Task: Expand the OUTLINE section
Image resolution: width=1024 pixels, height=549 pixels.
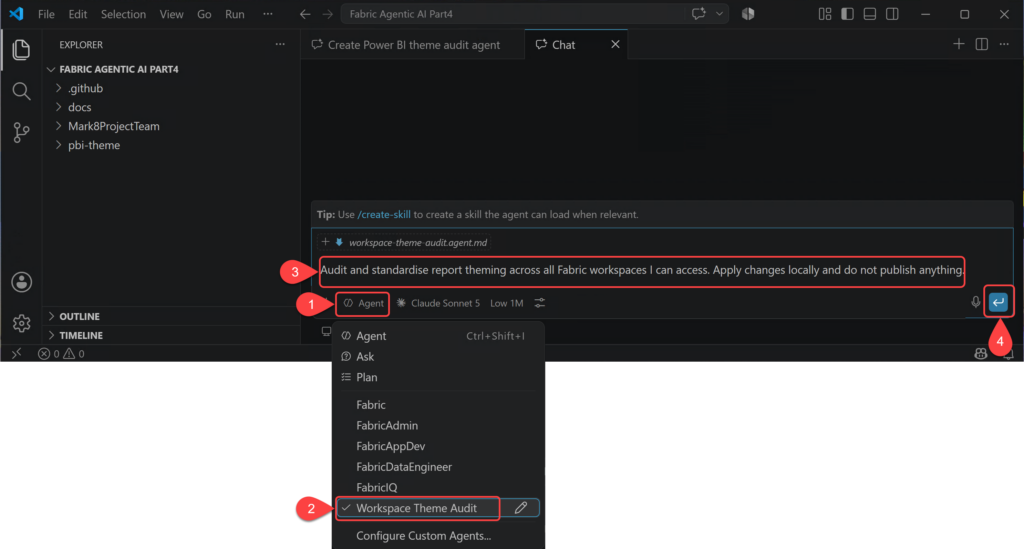Action: click(79, 316)
